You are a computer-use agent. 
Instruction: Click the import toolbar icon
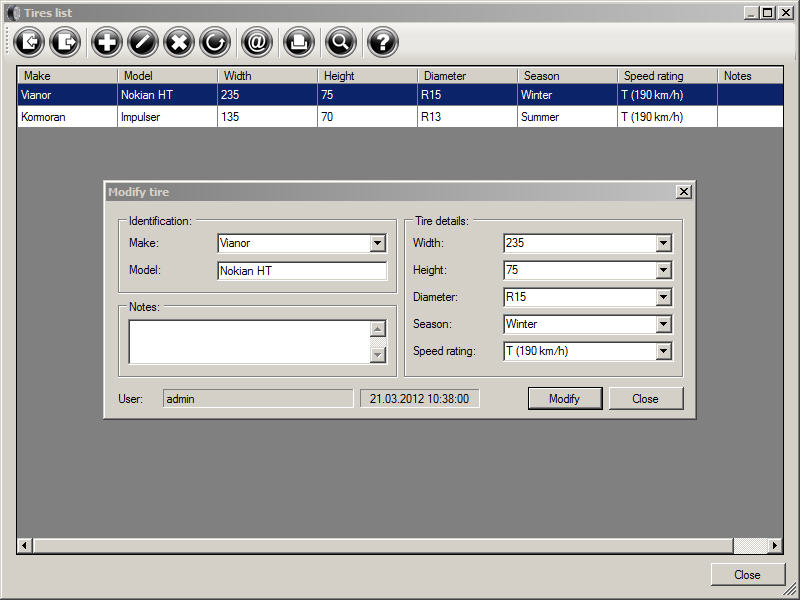tap(29, 42)
